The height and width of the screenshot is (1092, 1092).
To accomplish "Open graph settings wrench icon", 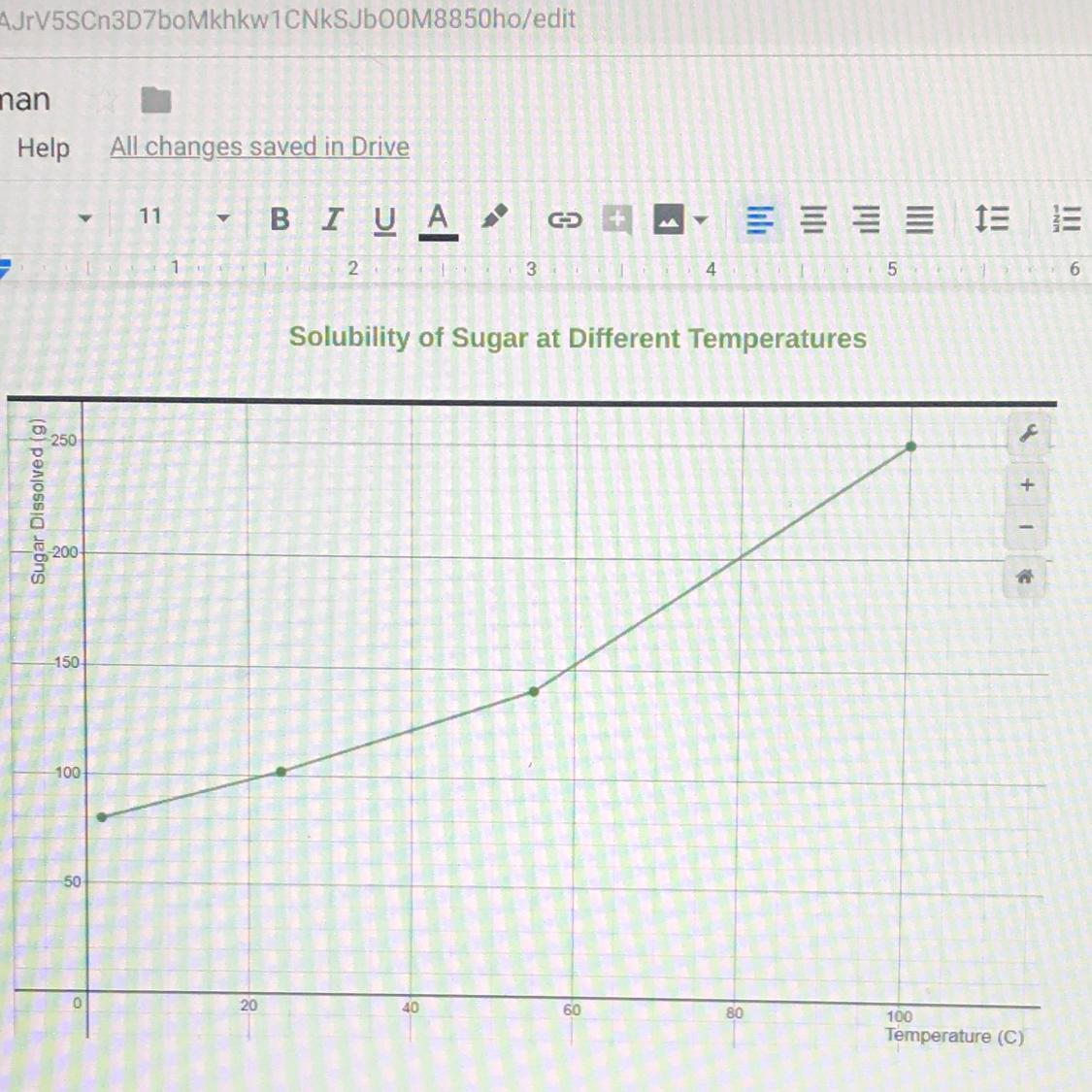I will 1029,434.
